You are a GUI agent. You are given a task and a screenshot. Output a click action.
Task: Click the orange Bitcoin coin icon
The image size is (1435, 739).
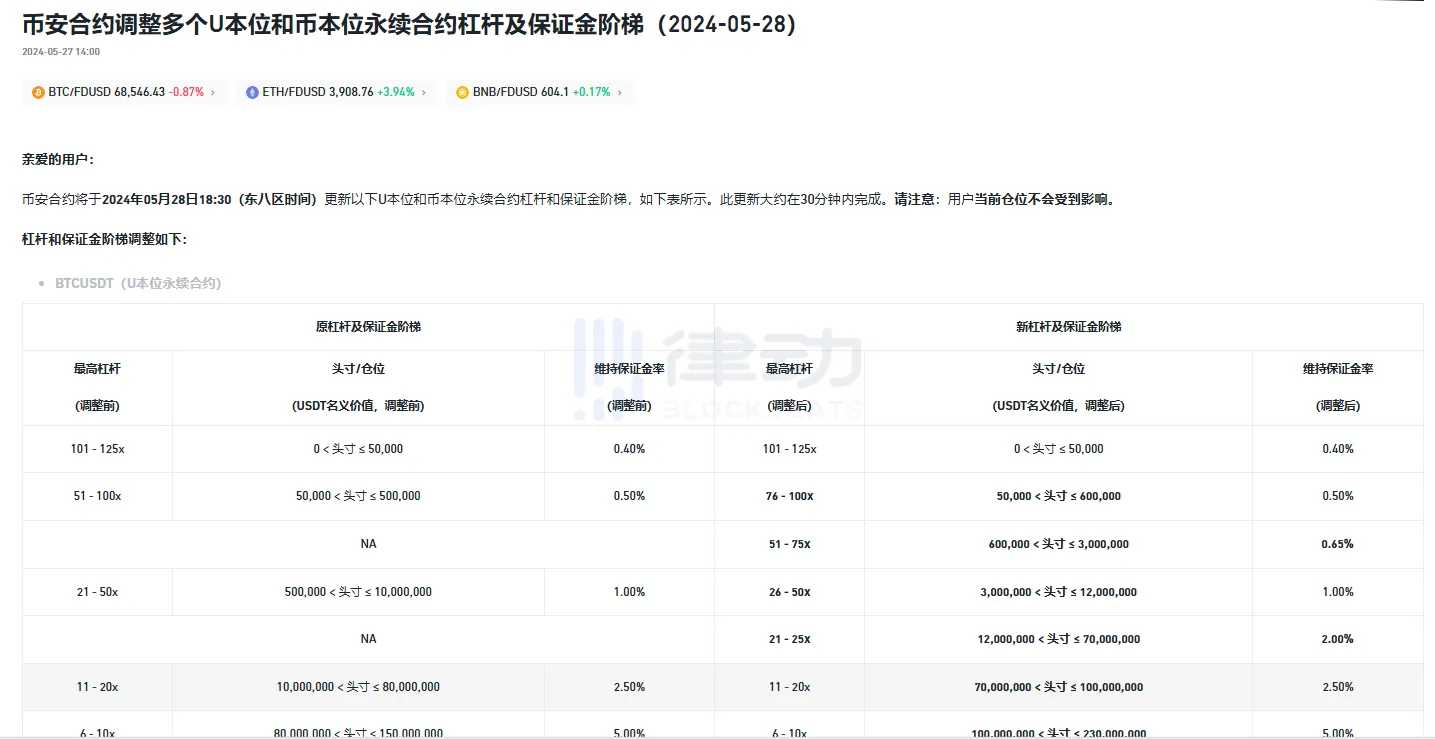tap(39, 92)
